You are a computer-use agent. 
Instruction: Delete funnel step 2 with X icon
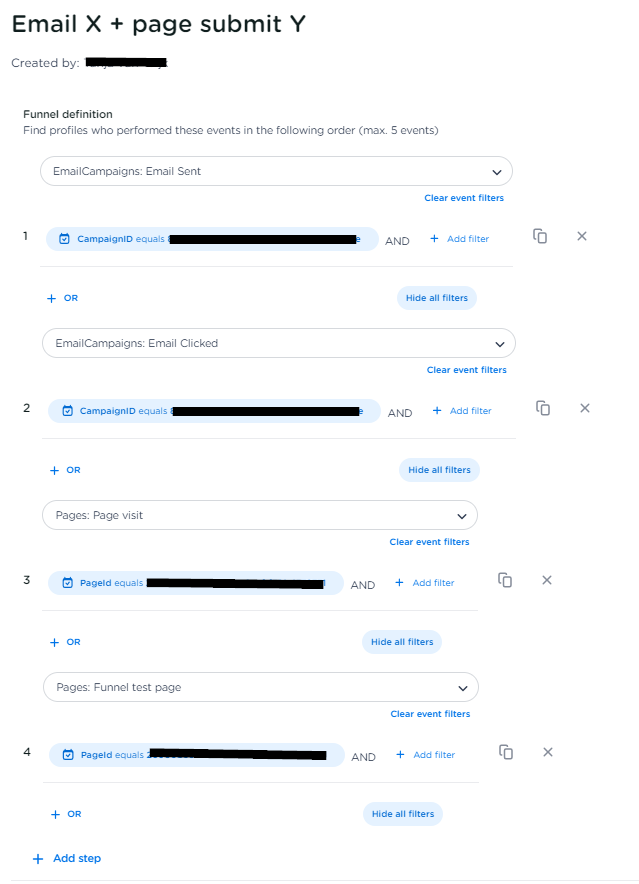585,408
